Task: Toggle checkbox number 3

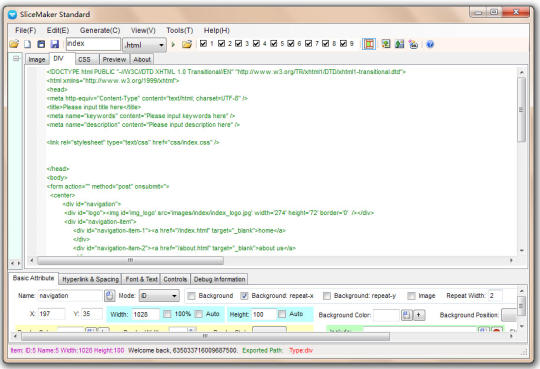Action: [x=239, y=43]
